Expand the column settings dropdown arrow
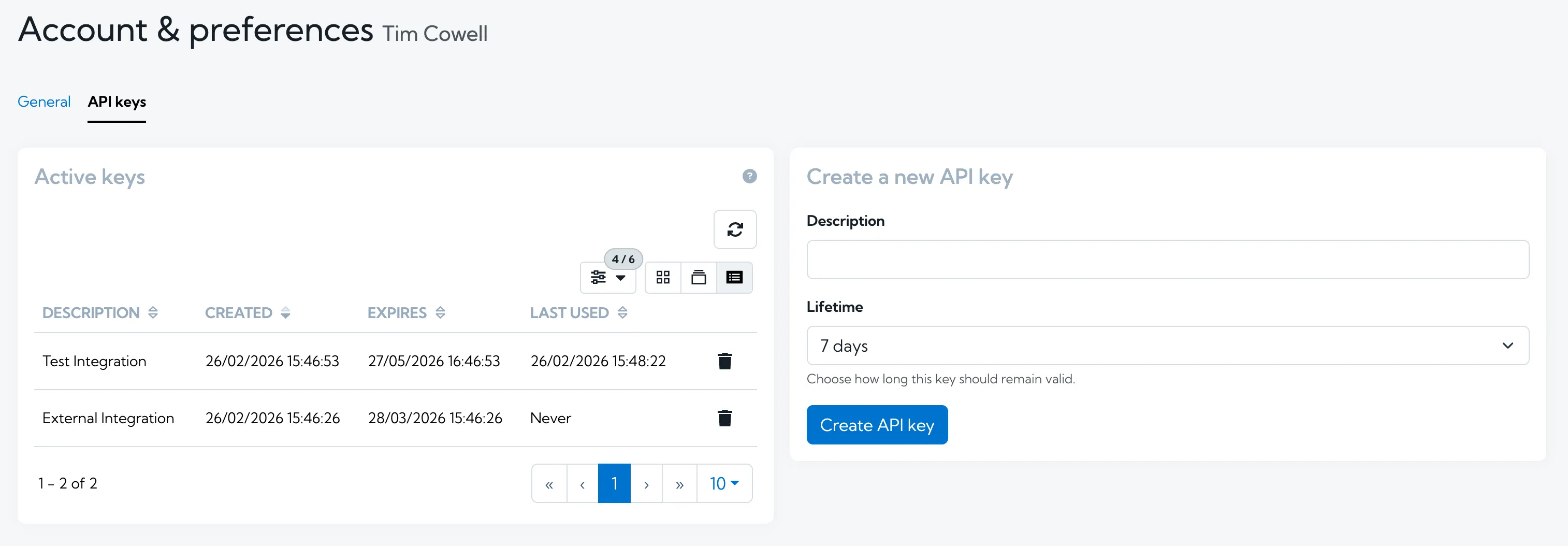 (x=620, y=278)
